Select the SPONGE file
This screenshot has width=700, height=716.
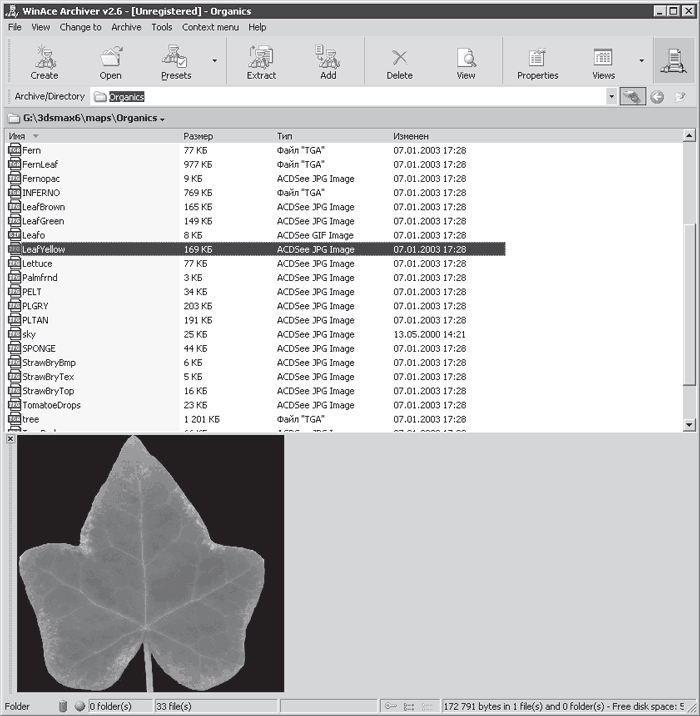(257, 348)
